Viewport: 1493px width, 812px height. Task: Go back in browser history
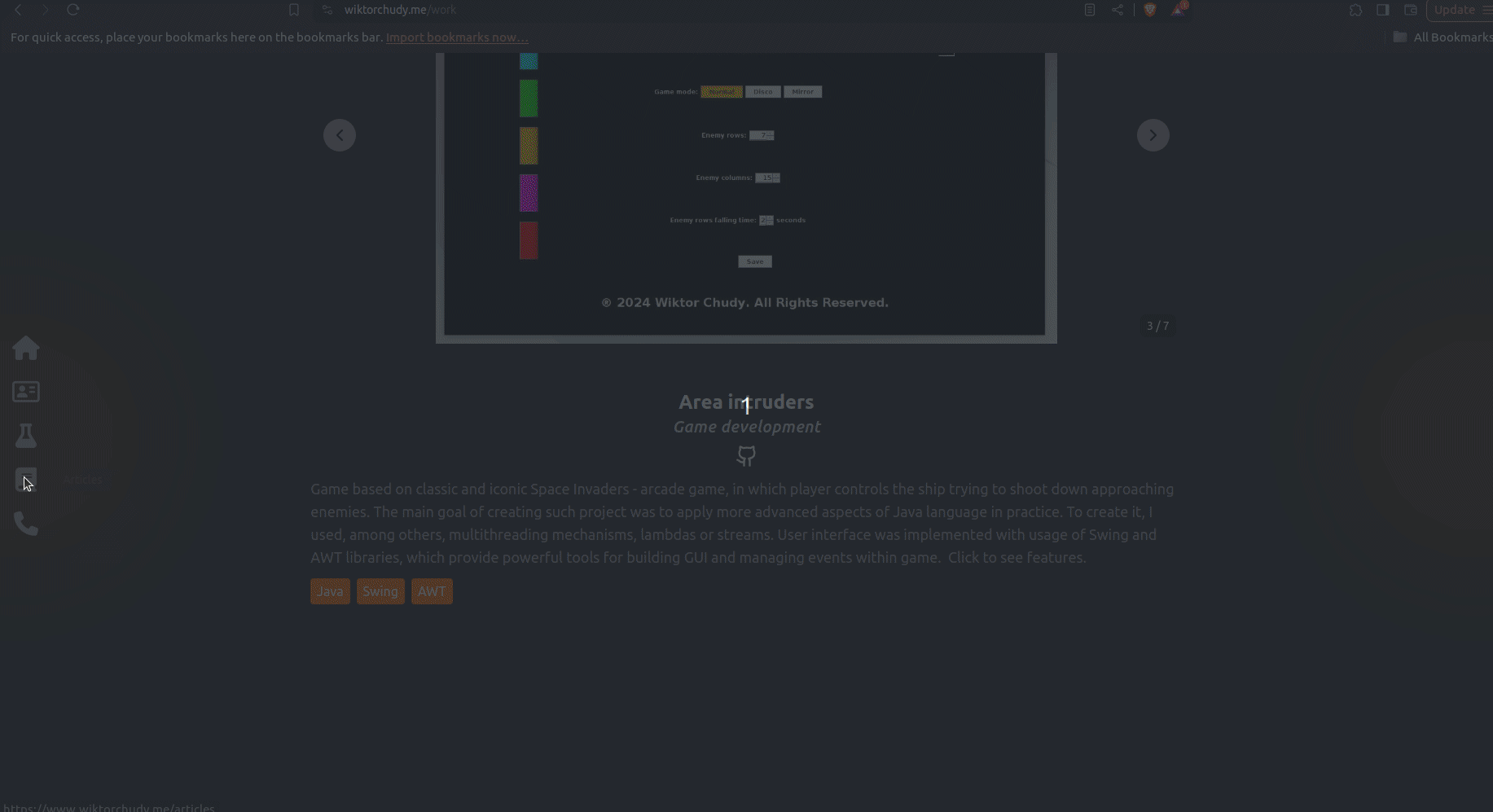[18, 10]
